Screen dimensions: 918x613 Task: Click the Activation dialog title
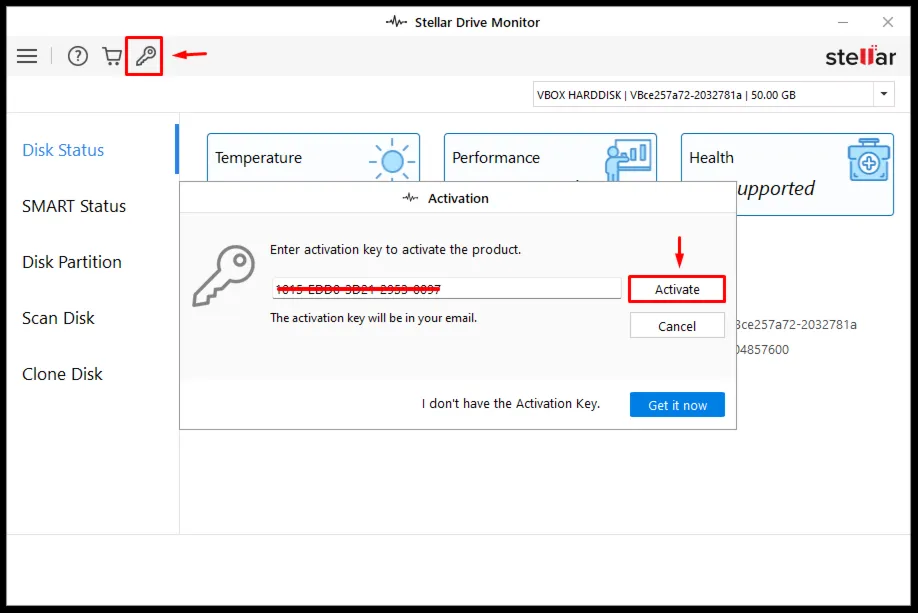coord(458,198)
